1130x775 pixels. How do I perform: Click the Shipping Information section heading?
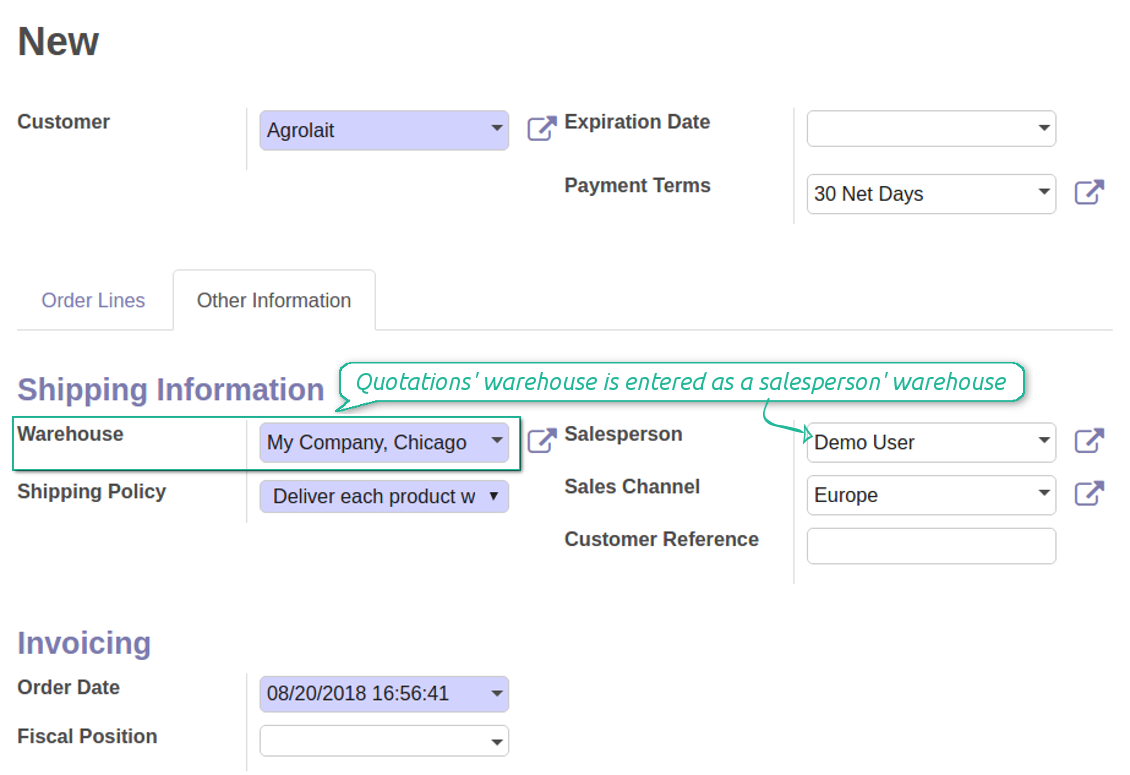[x=171, y=390]
